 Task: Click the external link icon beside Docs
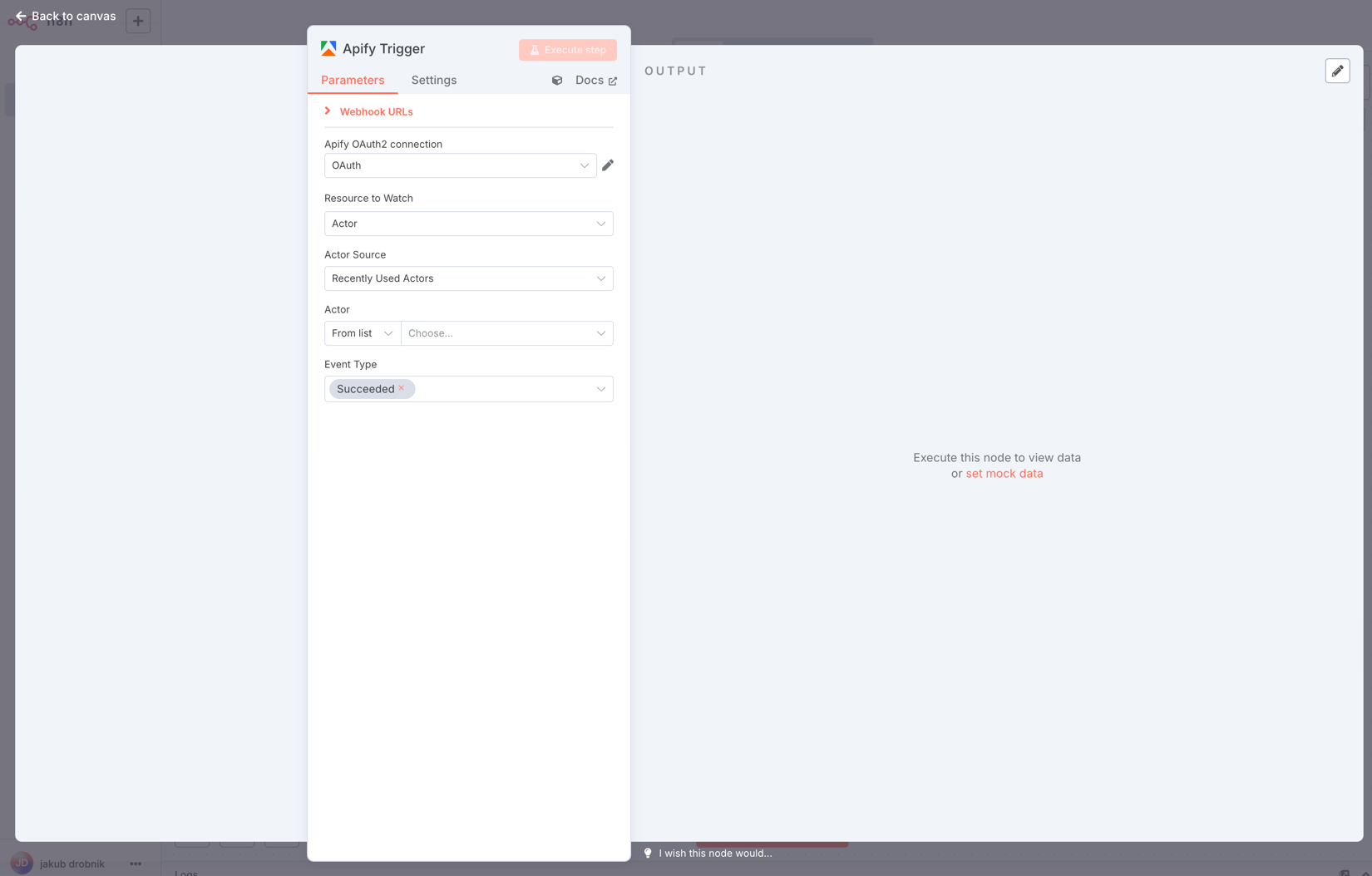pyautogui.click(x=613, y=81)
